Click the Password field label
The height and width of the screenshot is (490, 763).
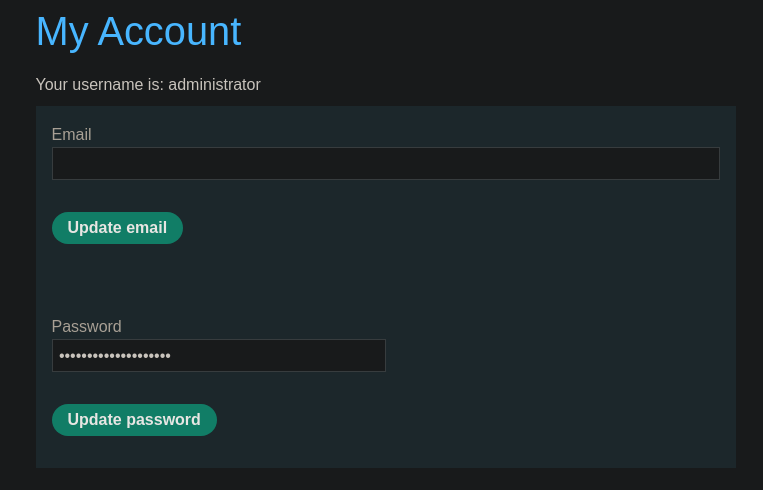tap(86, 327)
